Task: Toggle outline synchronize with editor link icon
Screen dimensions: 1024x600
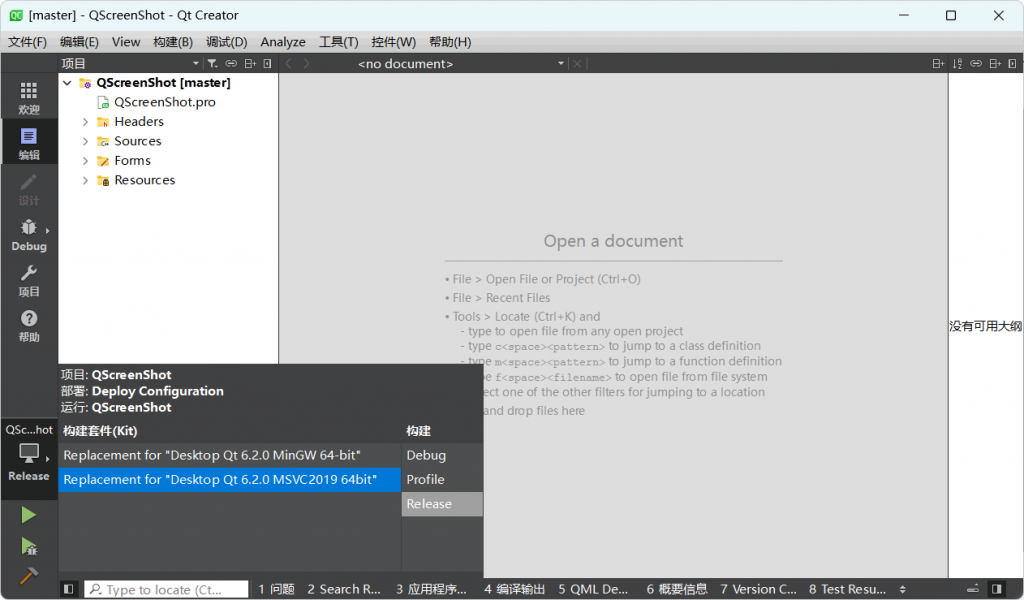Action: (976, 63)
